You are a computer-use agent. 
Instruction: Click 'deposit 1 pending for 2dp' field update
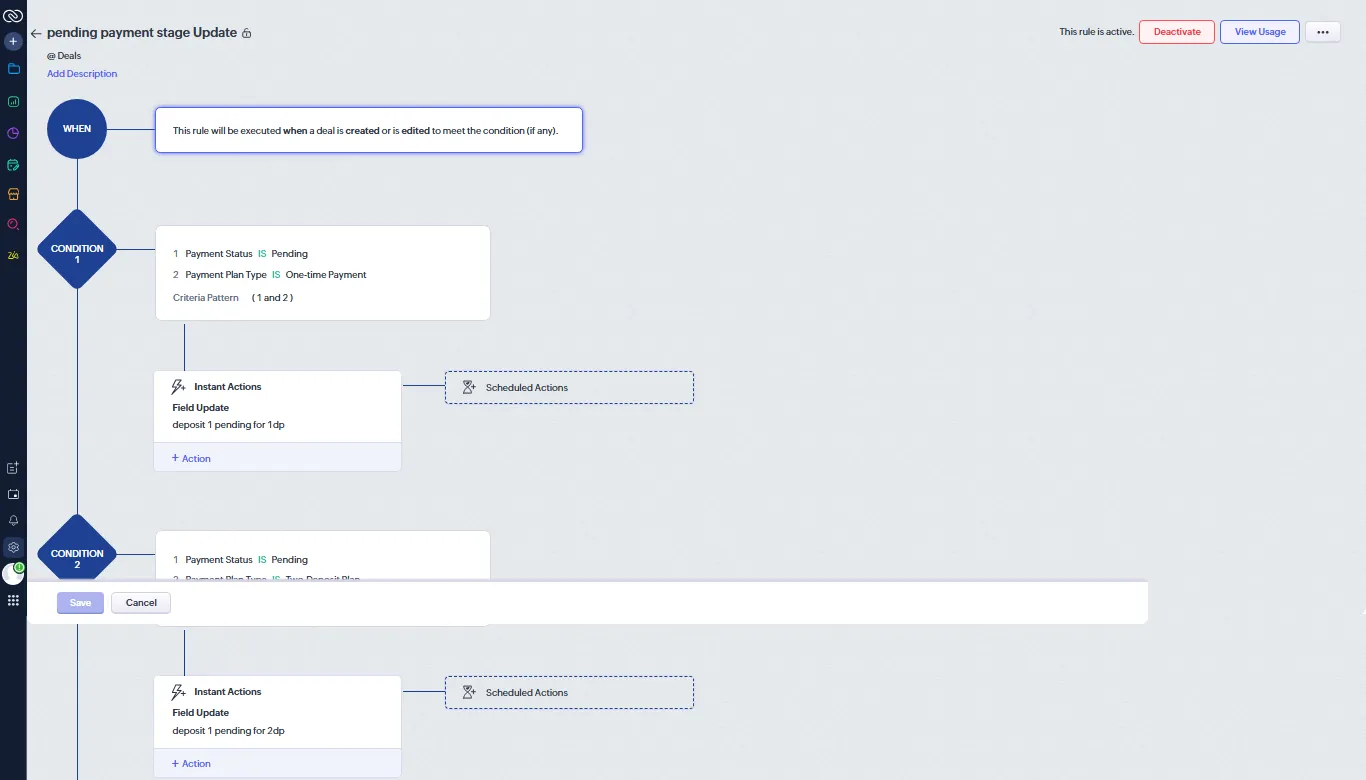pos(229,731)
